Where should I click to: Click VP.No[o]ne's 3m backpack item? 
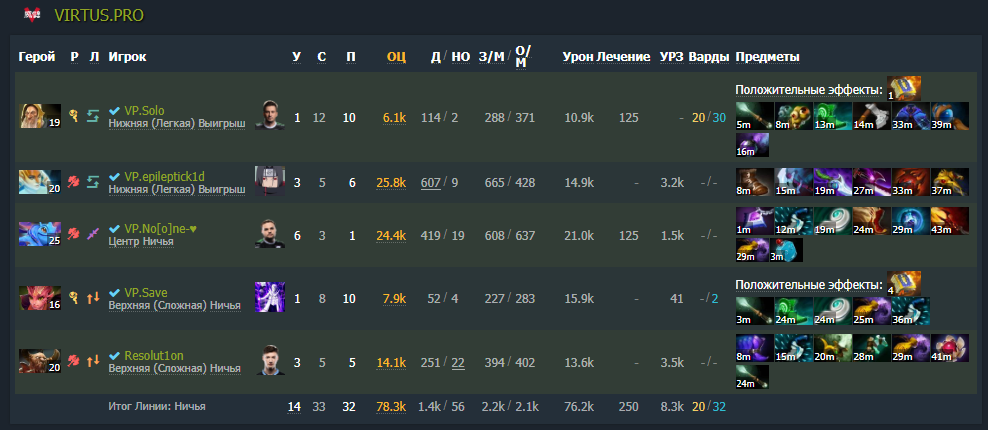pos(786,250)
